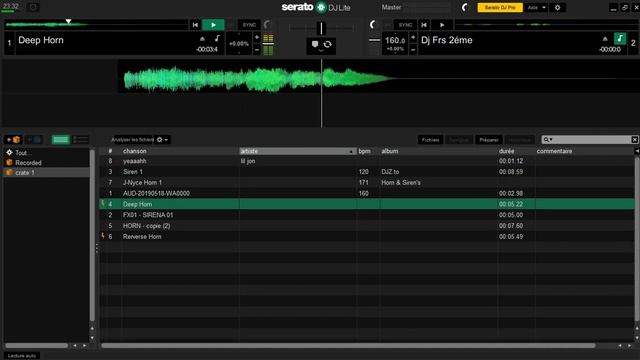Open the Aide help dropdown
Screen dimensions: 640x360
click(x=536, y=8)
